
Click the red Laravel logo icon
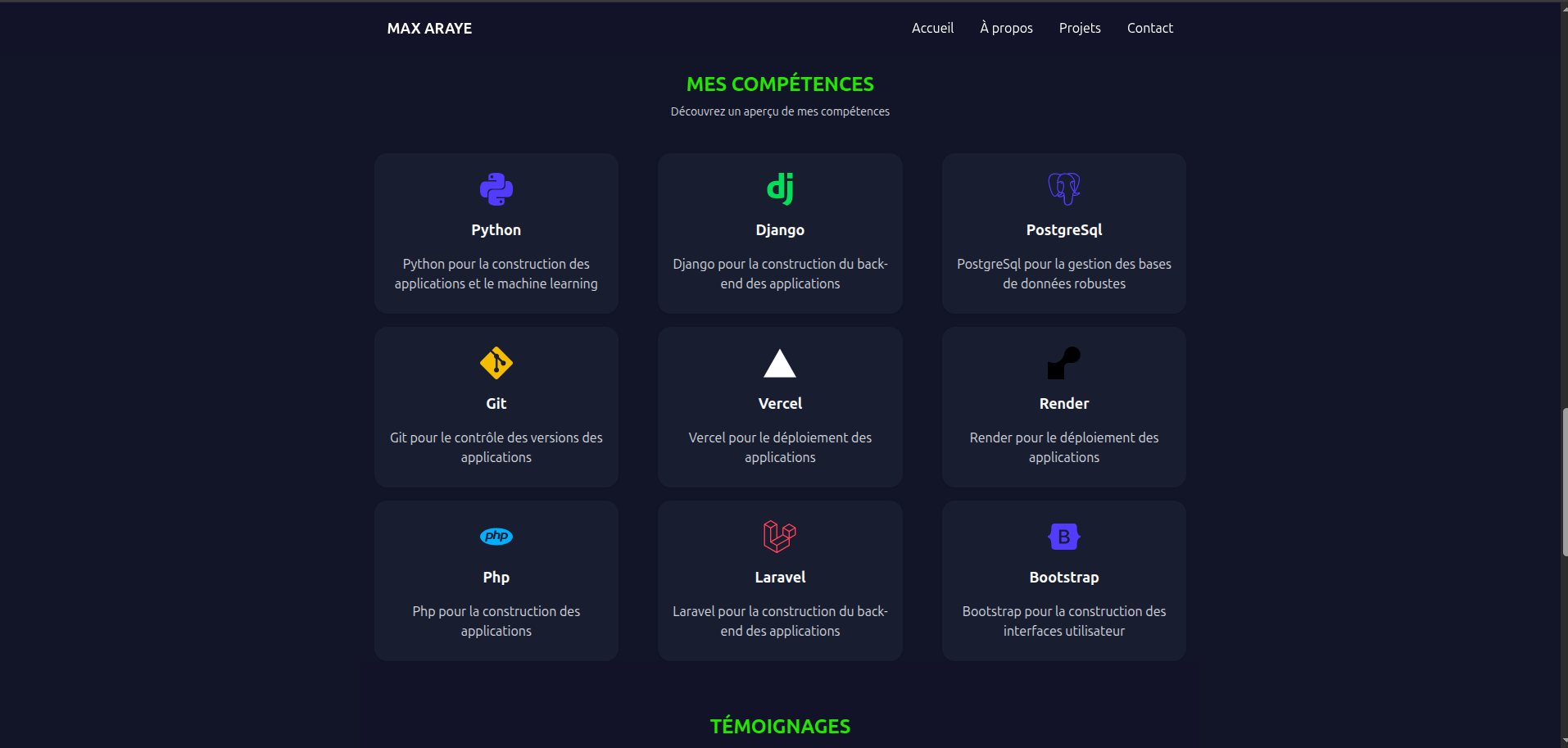780,537
